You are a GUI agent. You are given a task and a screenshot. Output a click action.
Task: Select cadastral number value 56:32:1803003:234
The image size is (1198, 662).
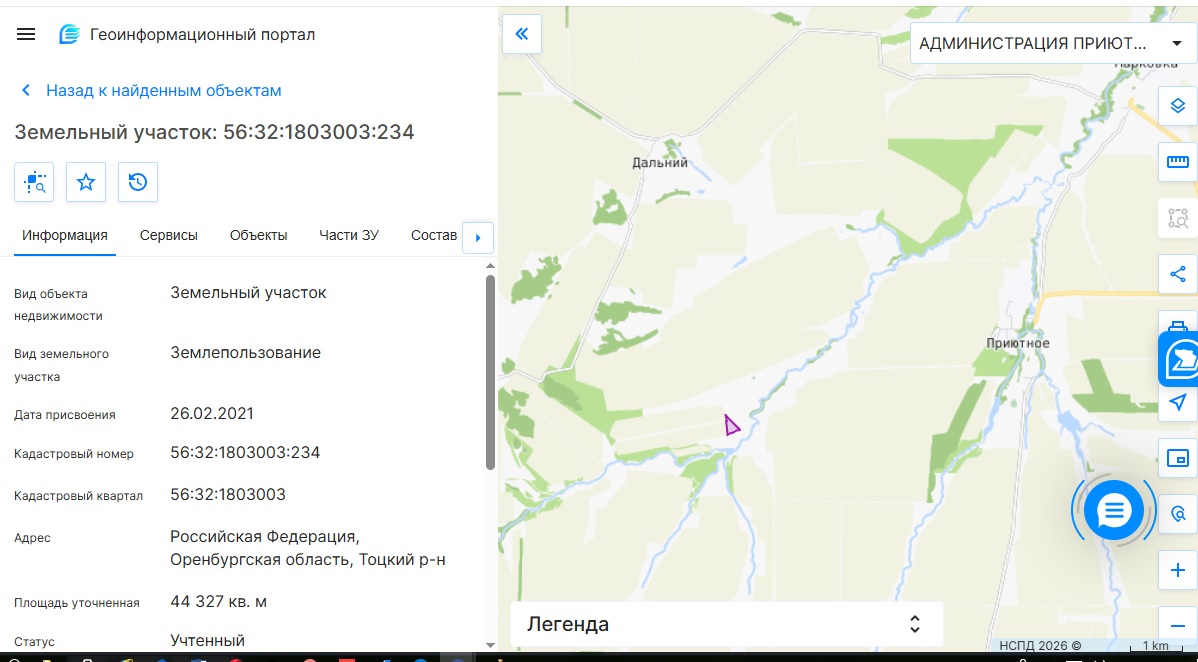pos(245,453)
